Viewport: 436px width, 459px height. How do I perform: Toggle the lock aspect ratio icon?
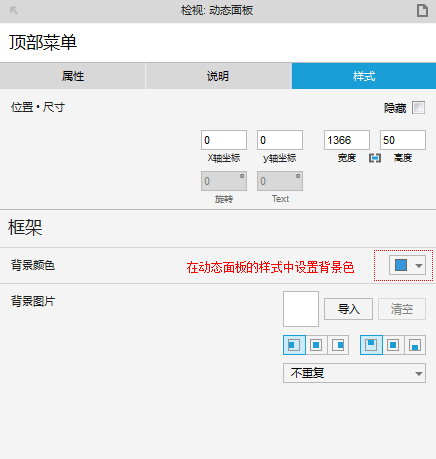click(375, 158)
